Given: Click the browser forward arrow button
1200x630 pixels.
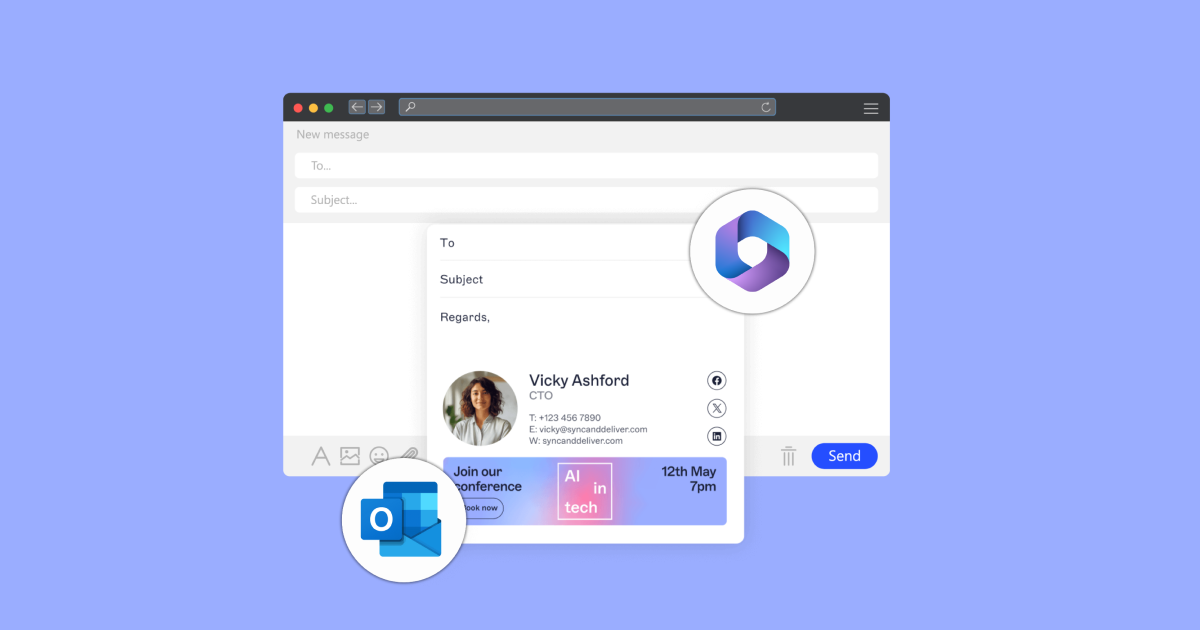Looking at the screenshot, I should pos(376,107).
